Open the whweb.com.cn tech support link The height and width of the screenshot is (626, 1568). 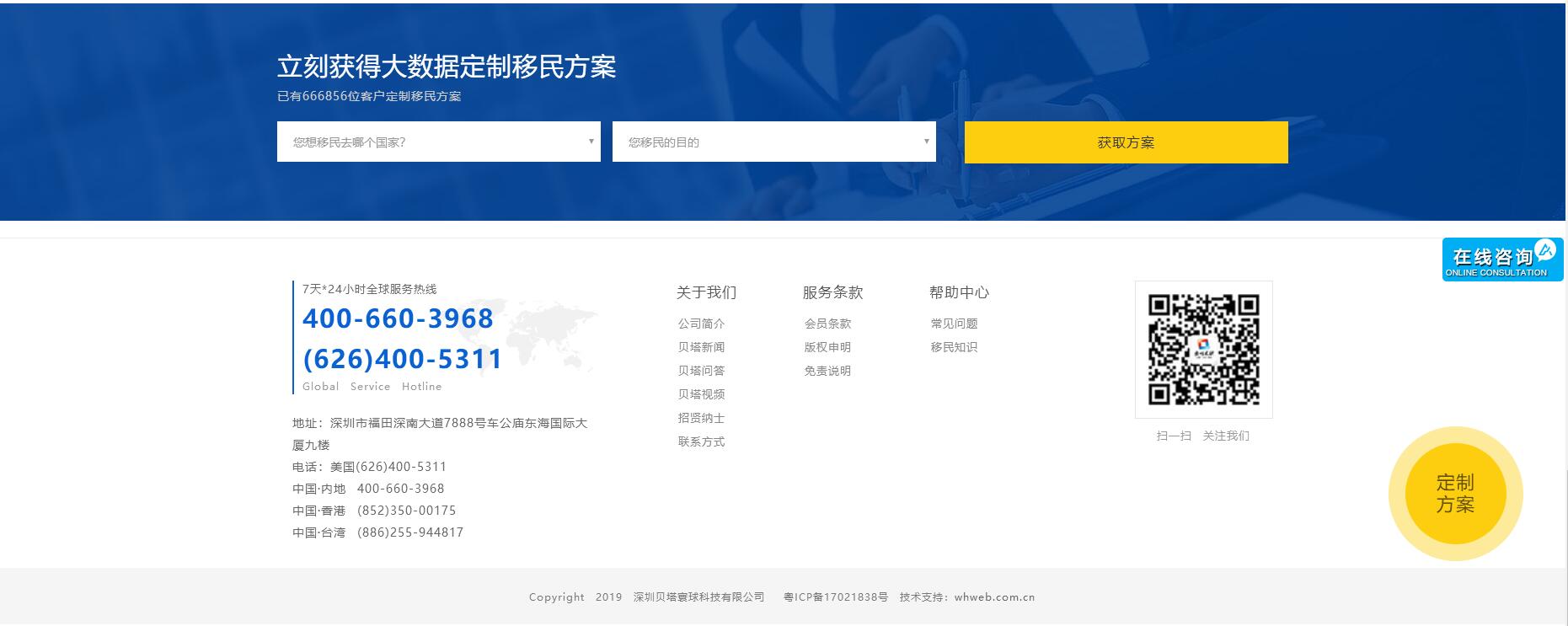(994, 597)
